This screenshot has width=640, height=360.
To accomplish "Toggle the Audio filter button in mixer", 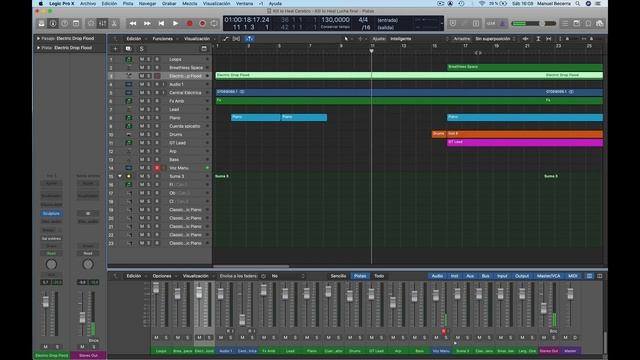I will pyautogui.click(x=437, y=276).
